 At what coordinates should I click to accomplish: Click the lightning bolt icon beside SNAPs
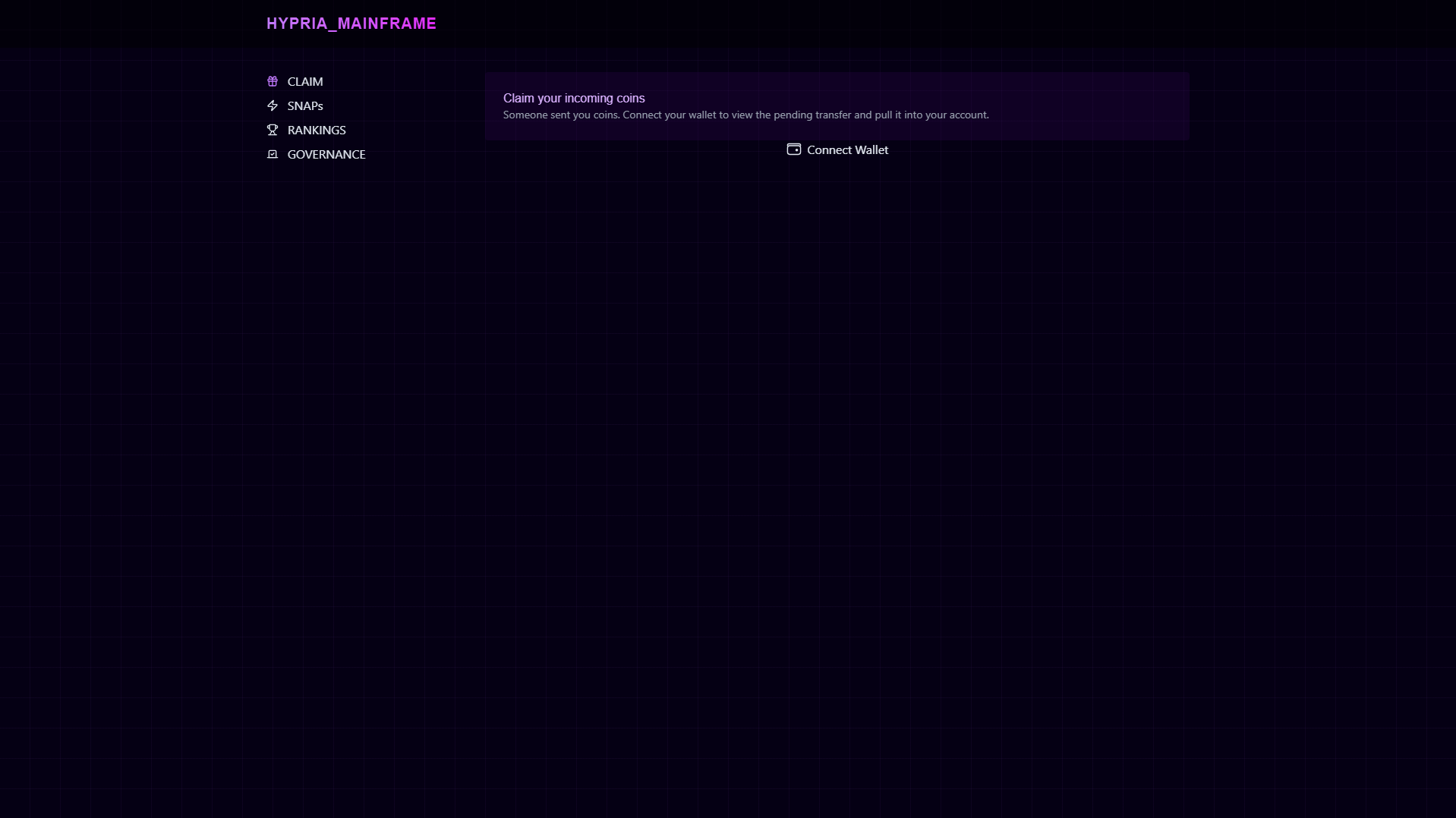[273, 105]
